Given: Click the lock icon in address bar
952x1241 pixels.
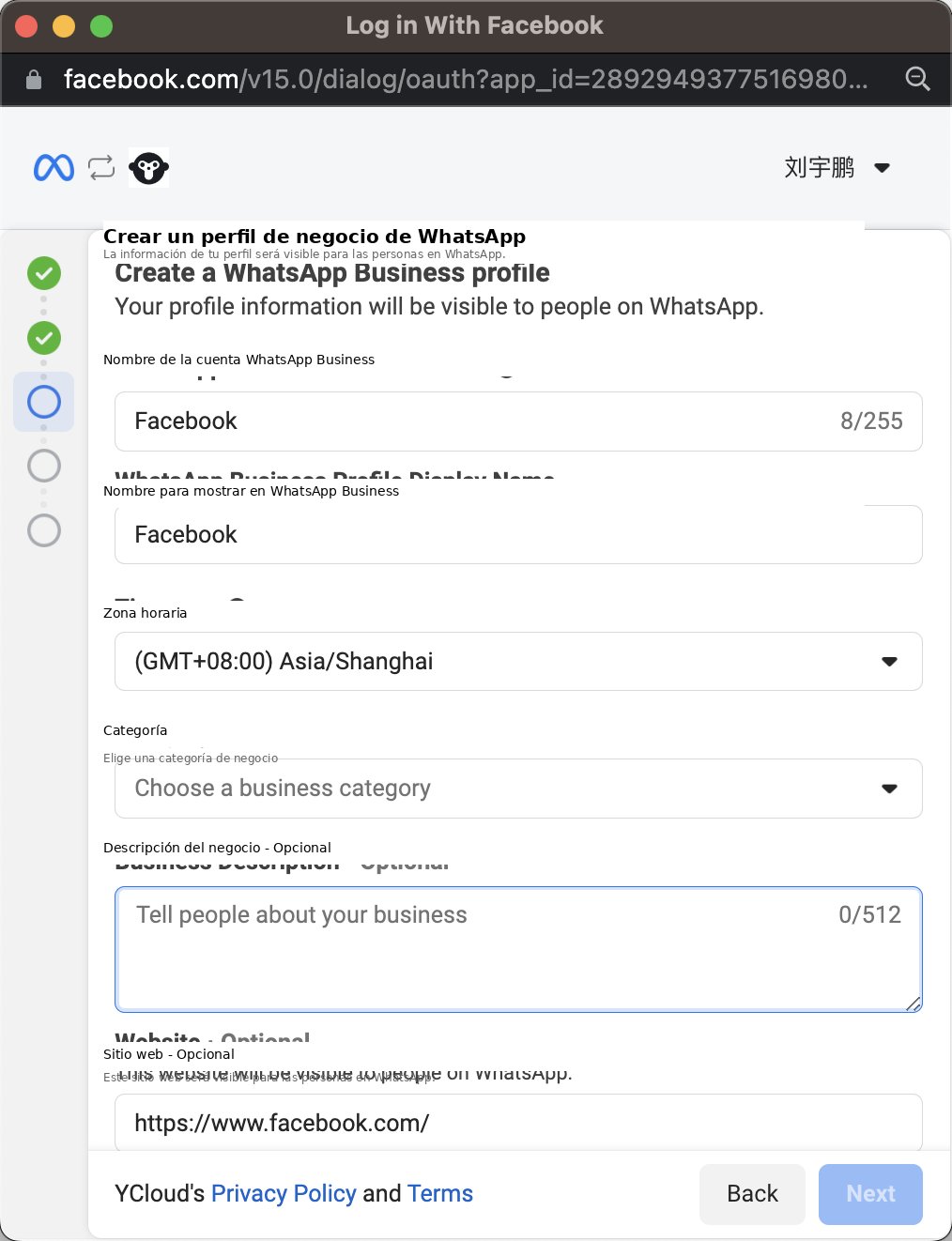Looking at the screenshot, I should click(x=34, y=80).
